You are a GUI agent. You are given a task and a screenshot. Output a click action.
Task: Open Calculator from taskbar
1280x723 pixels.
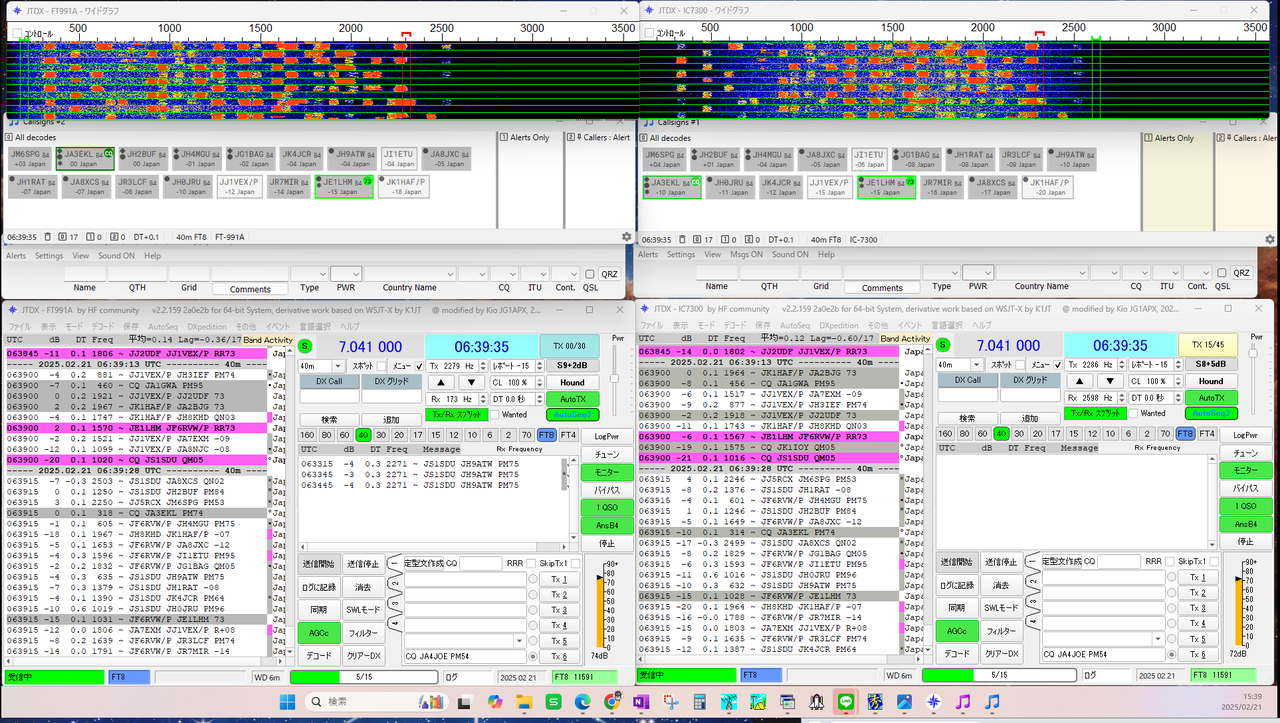click(699, 702)
